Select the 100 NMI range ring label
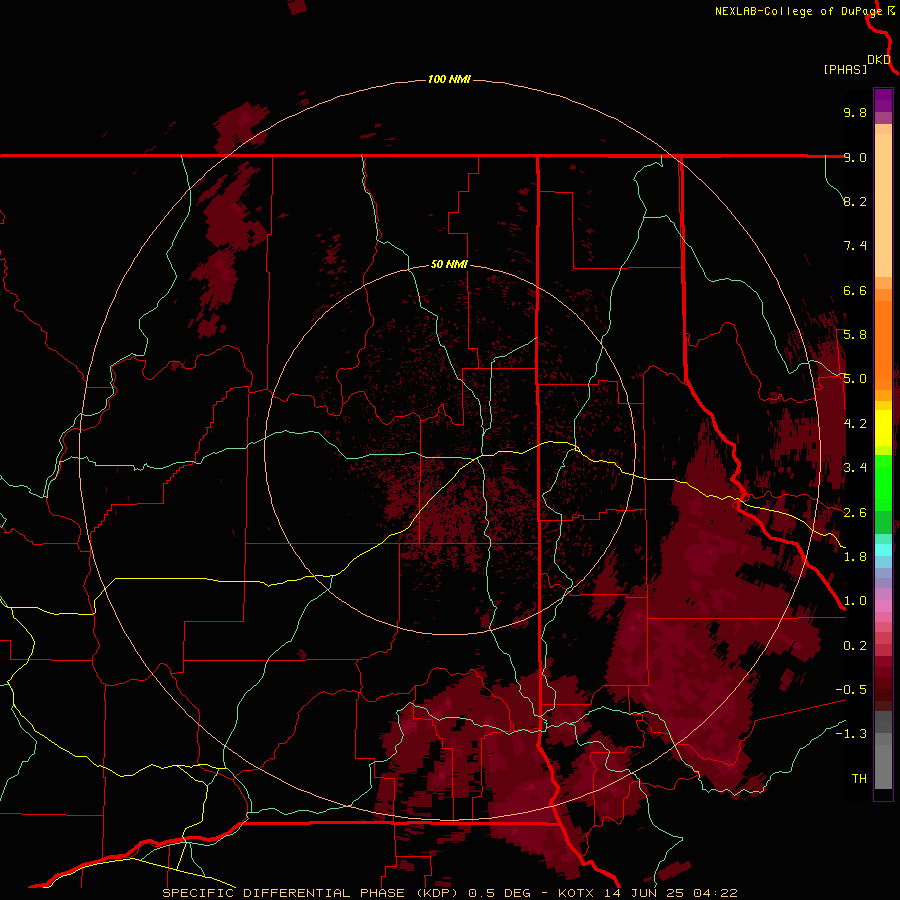The image size is (900, 900). [449, 79]
